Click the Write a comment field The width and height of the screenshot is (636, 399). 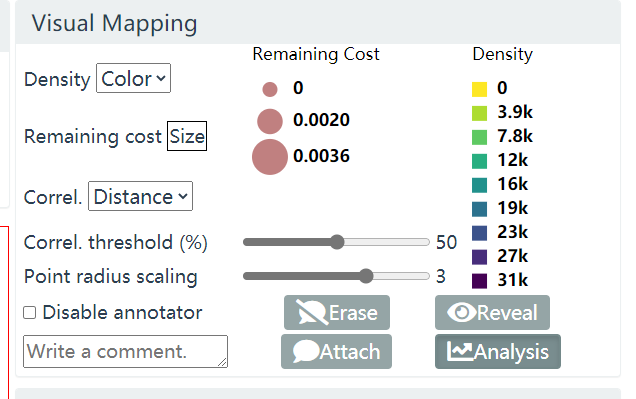pyautogui.click(x=125, y=352)
